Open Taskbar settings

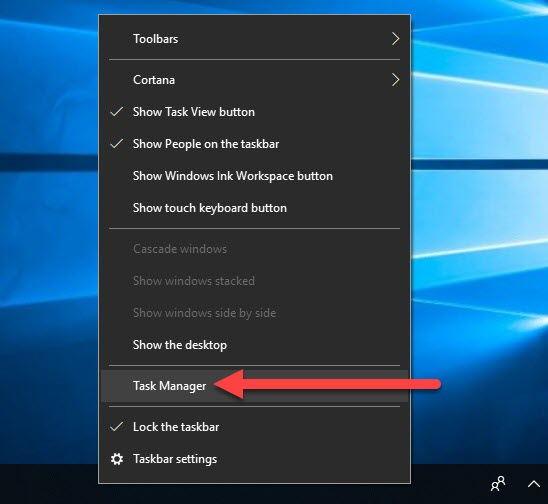coord(254,459)
